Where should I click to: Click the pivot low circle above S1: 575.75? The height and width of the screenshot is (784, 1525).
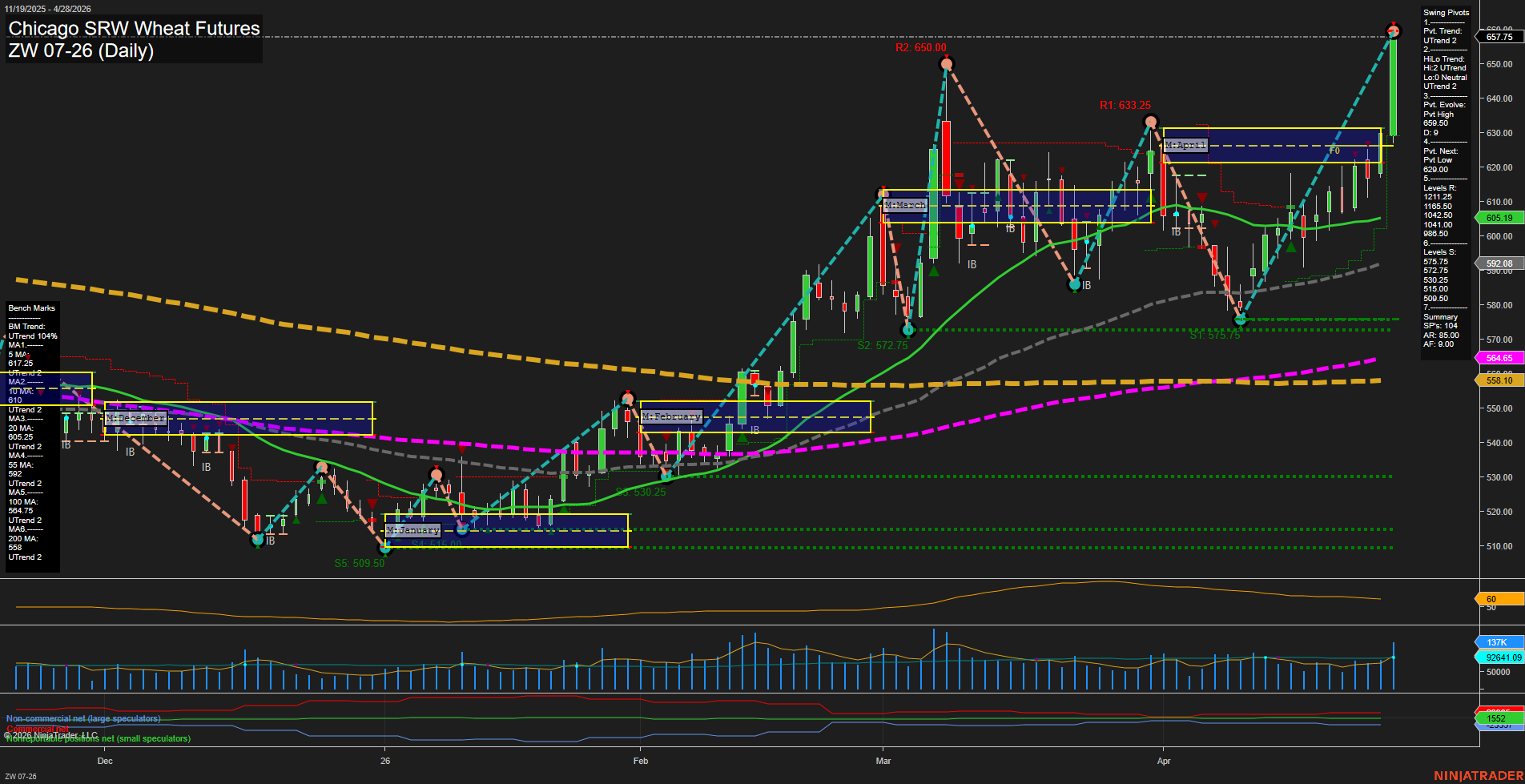(x=1240, y=320)
